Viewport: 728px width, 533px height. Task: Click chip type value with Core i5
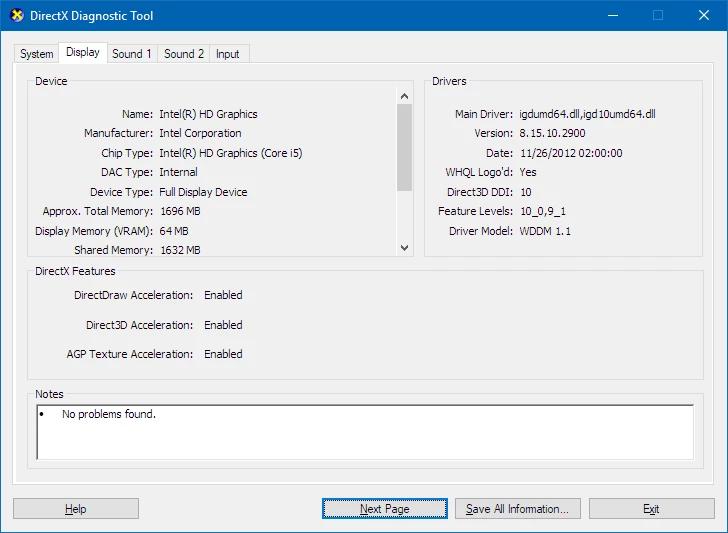(x=231, y=153)
